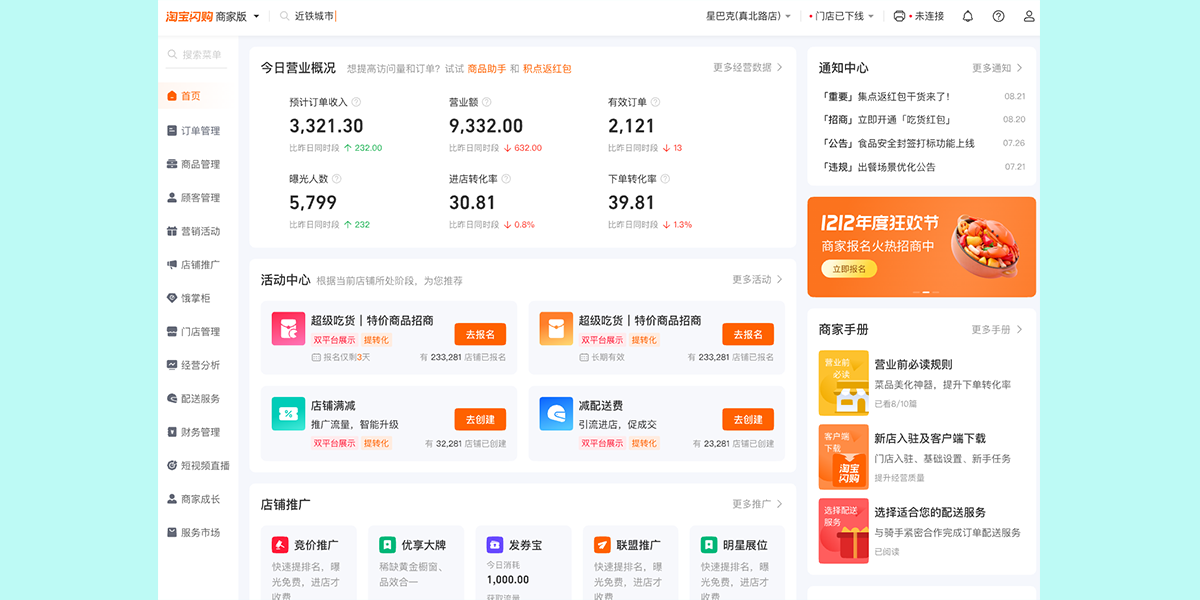The width and height of the screenshot is (1200, 600).
Task: Click the 竞价推广 promotion icon
Action: [x=280, y=545]
